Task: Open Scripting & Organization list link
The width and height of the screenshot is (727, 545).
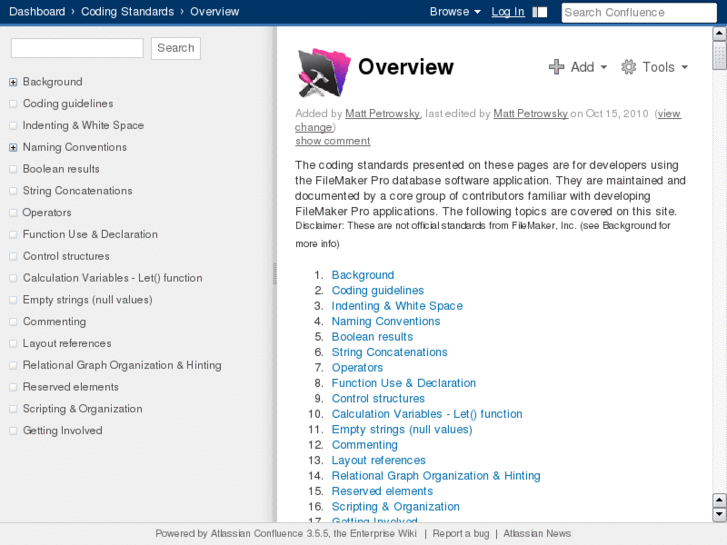Action: pyautogui.click(x=395, y=507)
